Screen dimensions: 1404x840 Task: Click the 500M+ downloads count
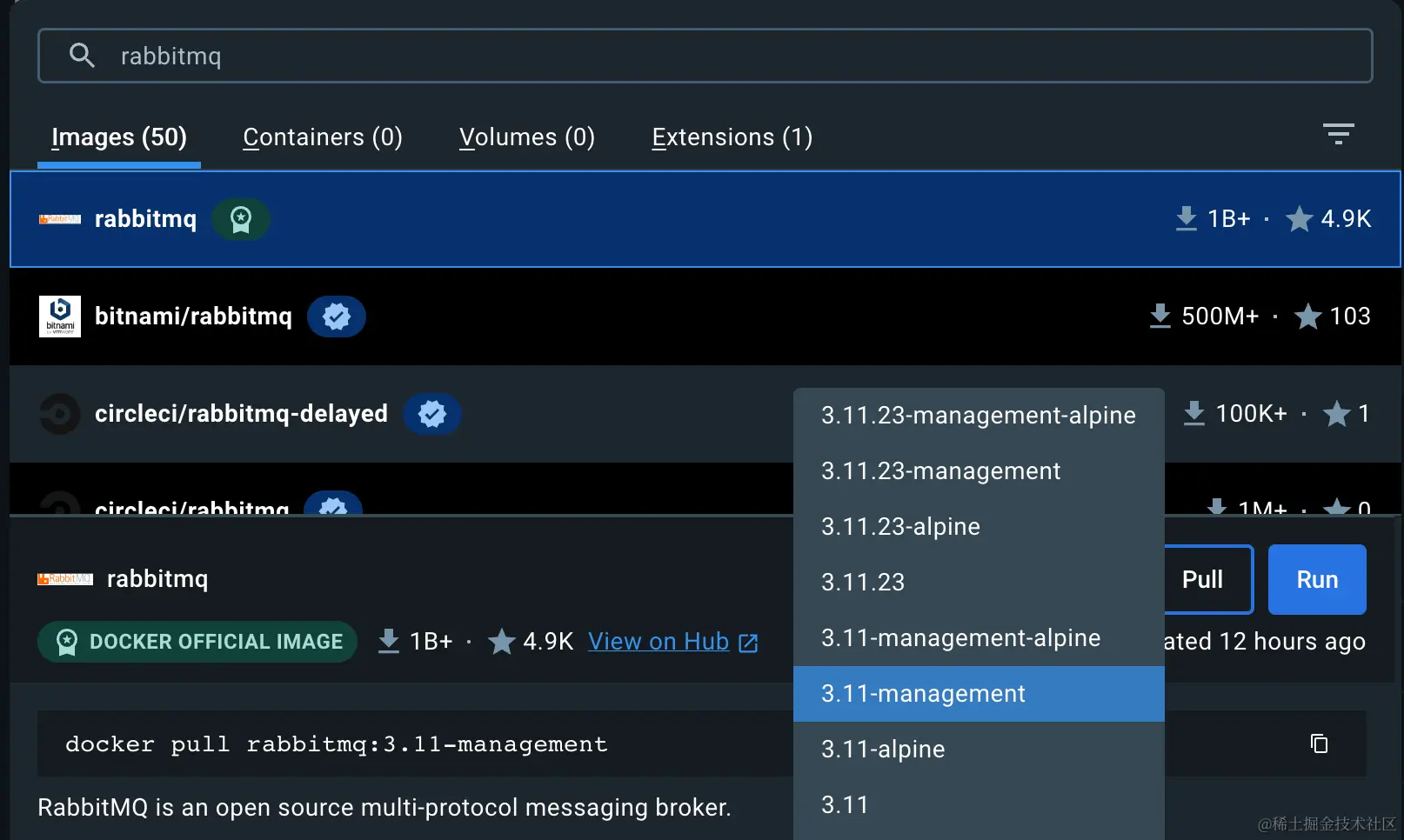(x=1220, y=317)
